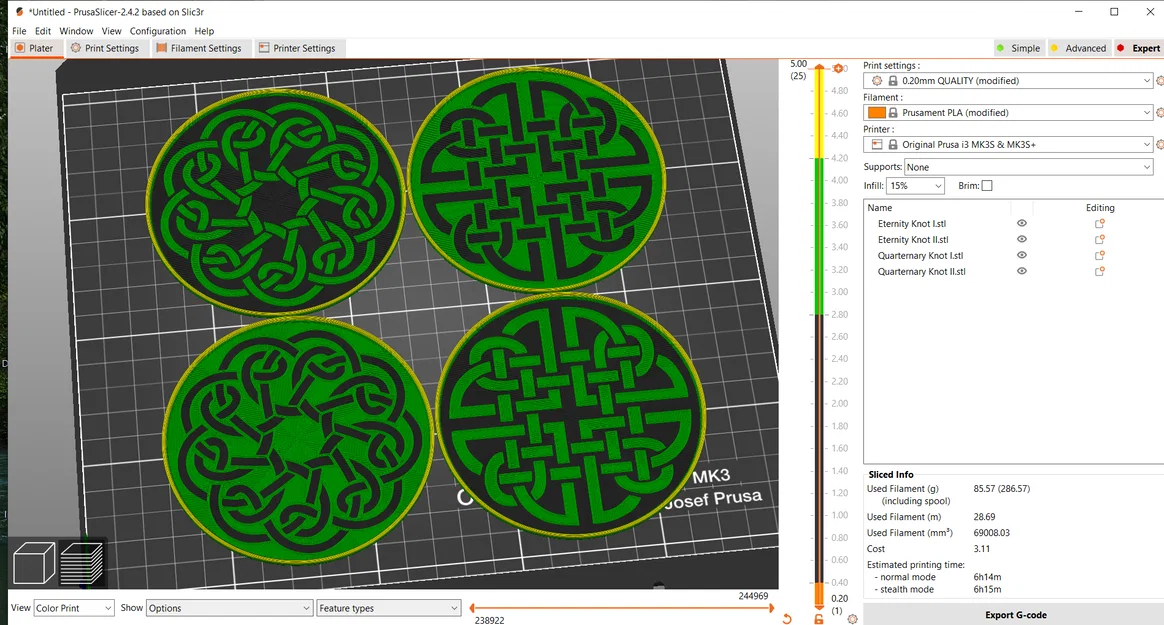Open the Infill percentage dropdown
This screenshot has width=1164, height=625.
915,186
